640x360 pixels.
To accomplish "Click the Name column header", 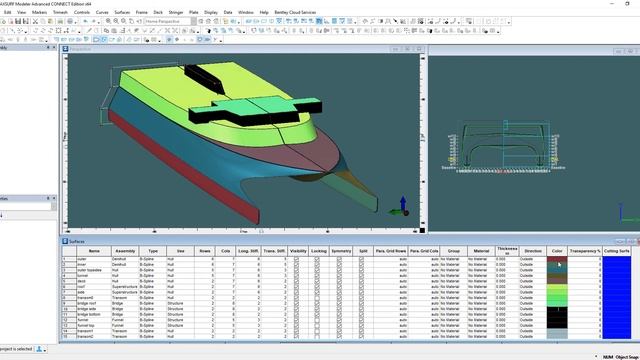I will tap(94, 251).
